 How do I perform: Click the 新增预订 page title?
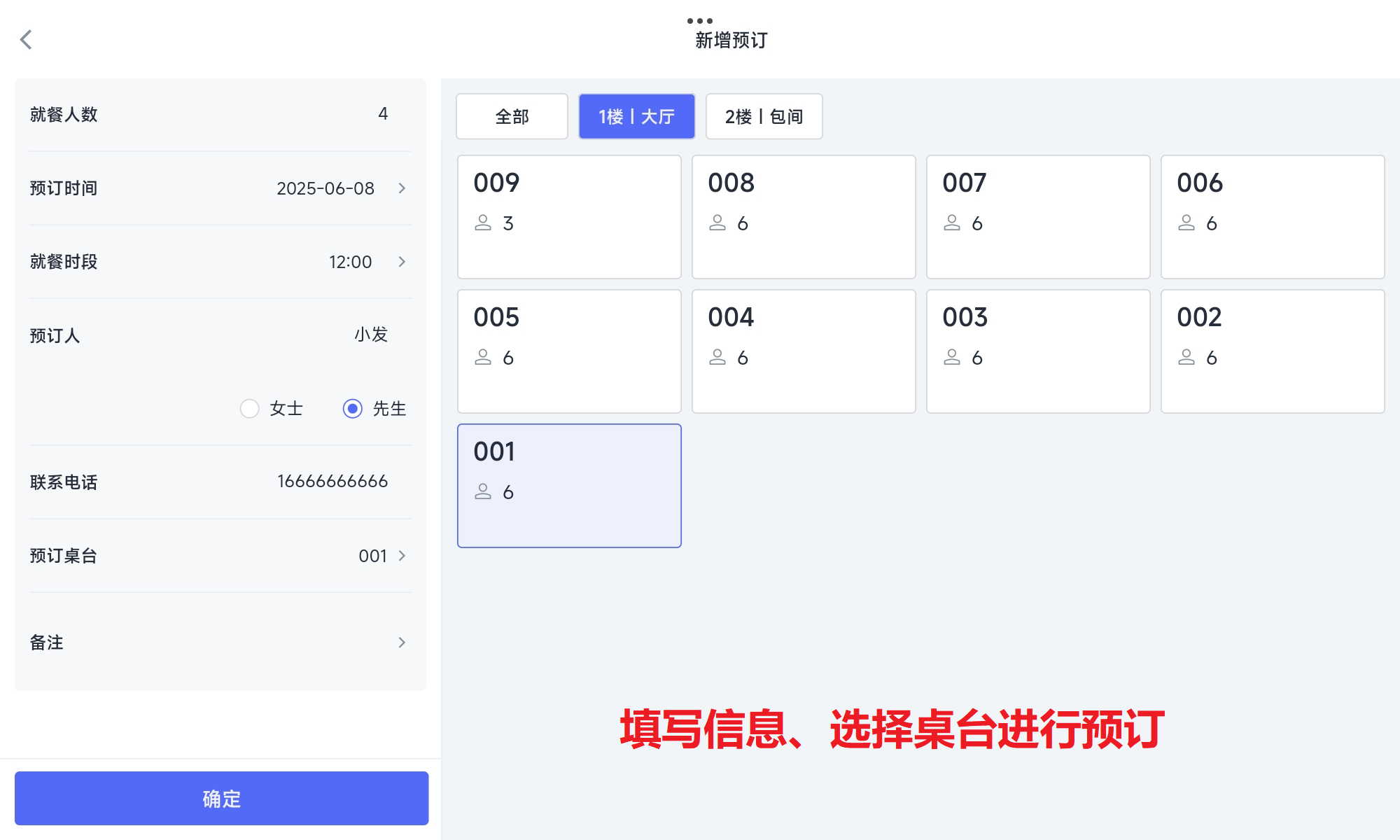731,40
